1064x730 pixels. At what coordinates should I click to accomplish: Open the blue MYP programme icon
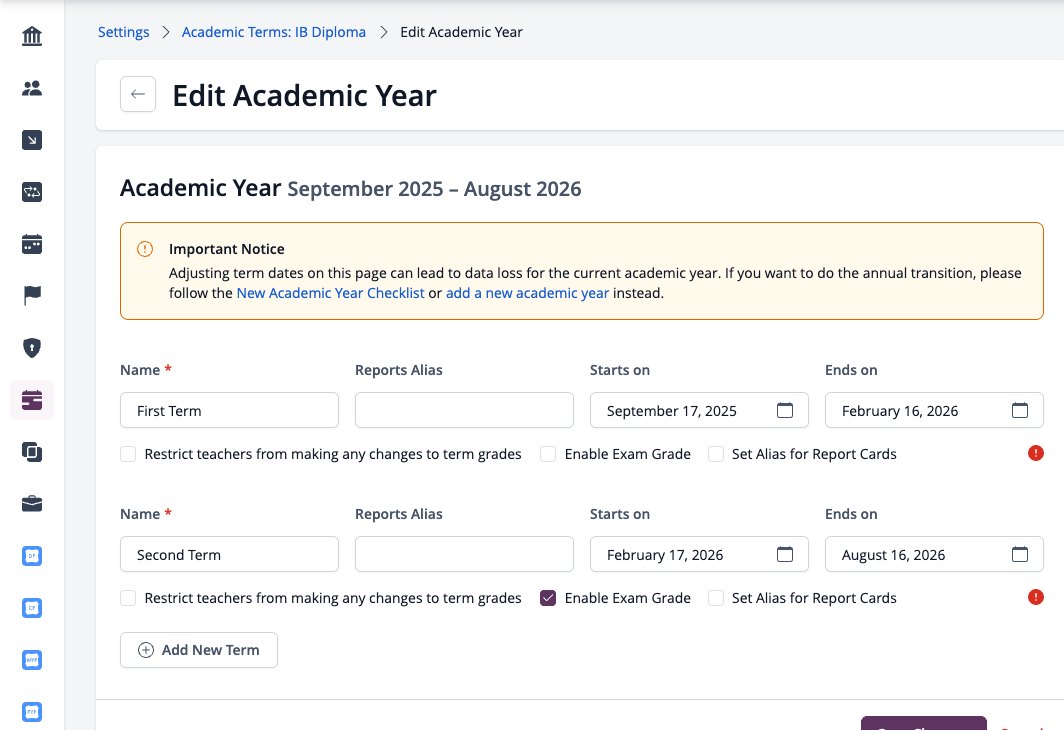(32, 660)
